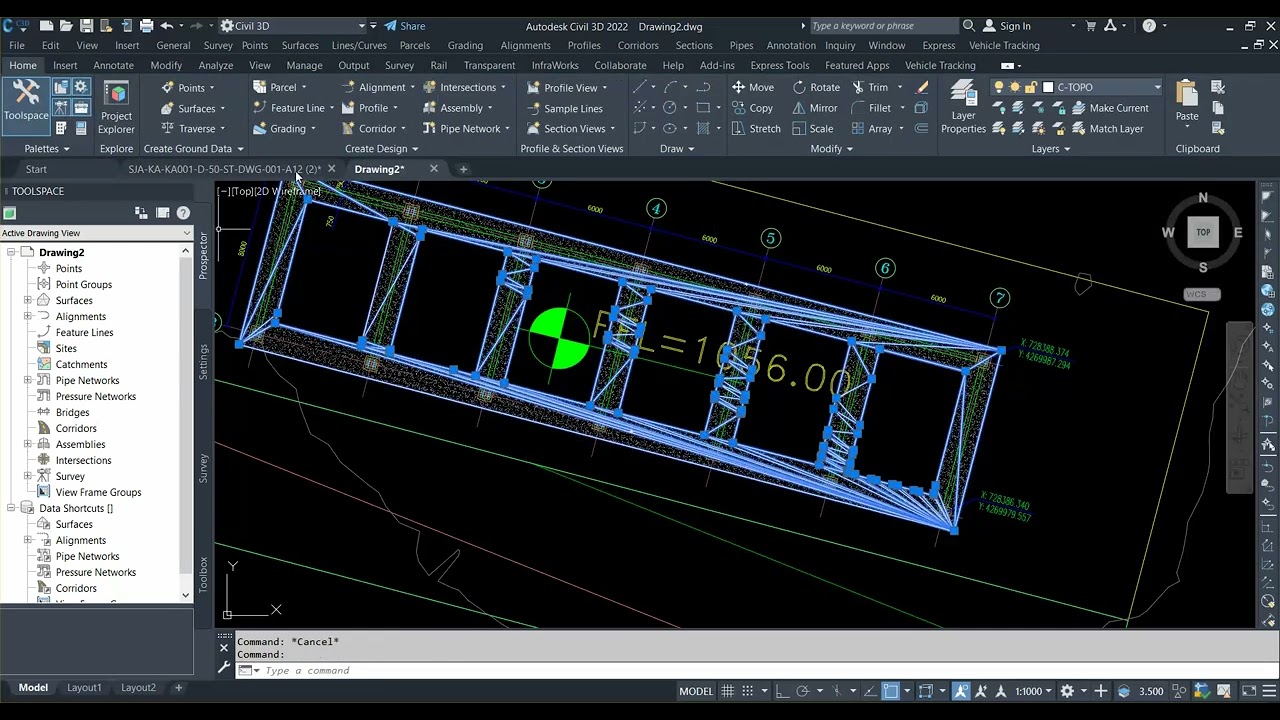Open the Surfaces menu
The image size is (1280, 720).
click(x=300, y=45)
